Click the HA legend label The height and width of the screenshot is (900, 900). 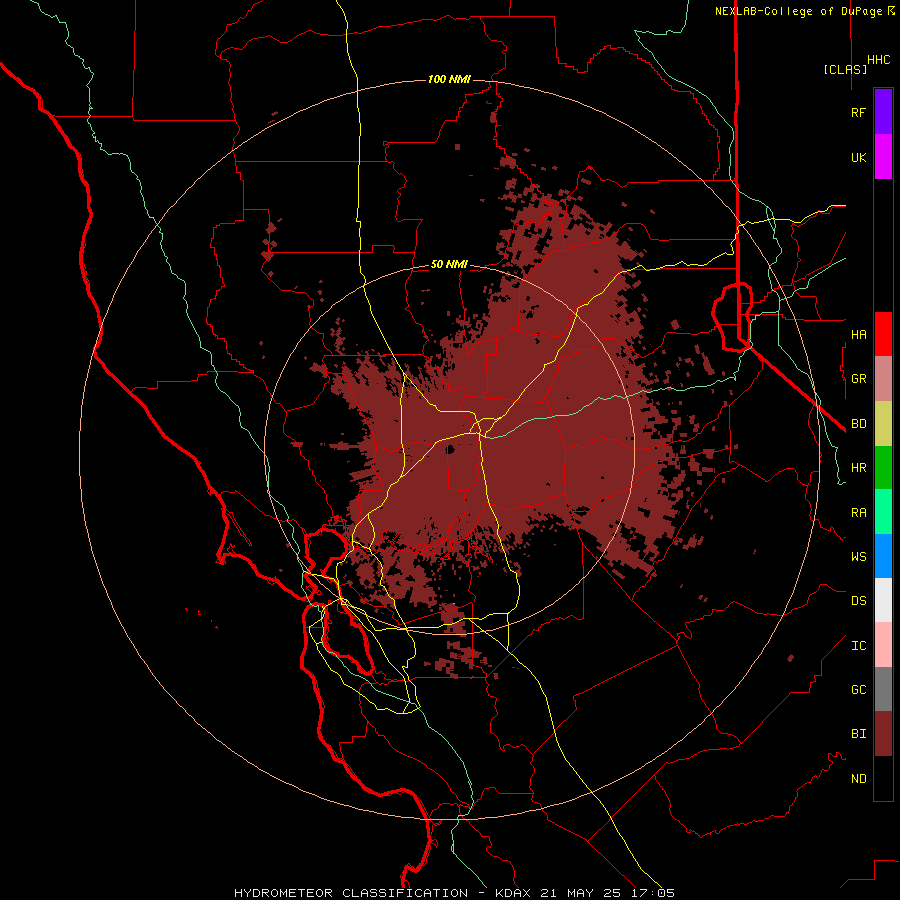click(858, 334)
